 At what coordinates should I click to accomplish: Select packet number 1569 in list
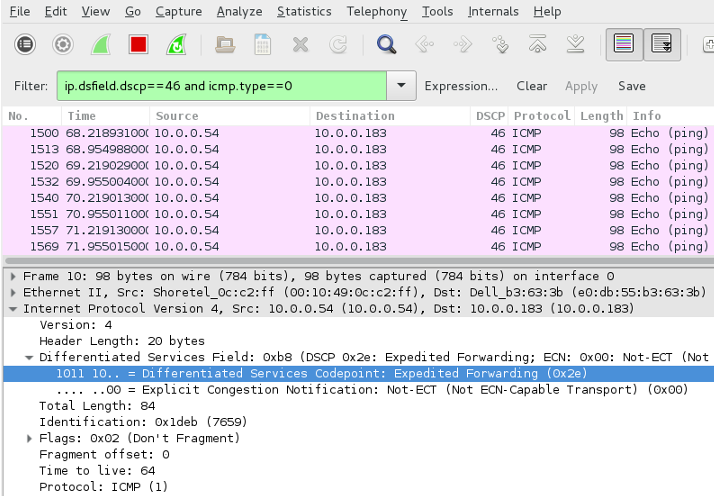click(358, 246)
